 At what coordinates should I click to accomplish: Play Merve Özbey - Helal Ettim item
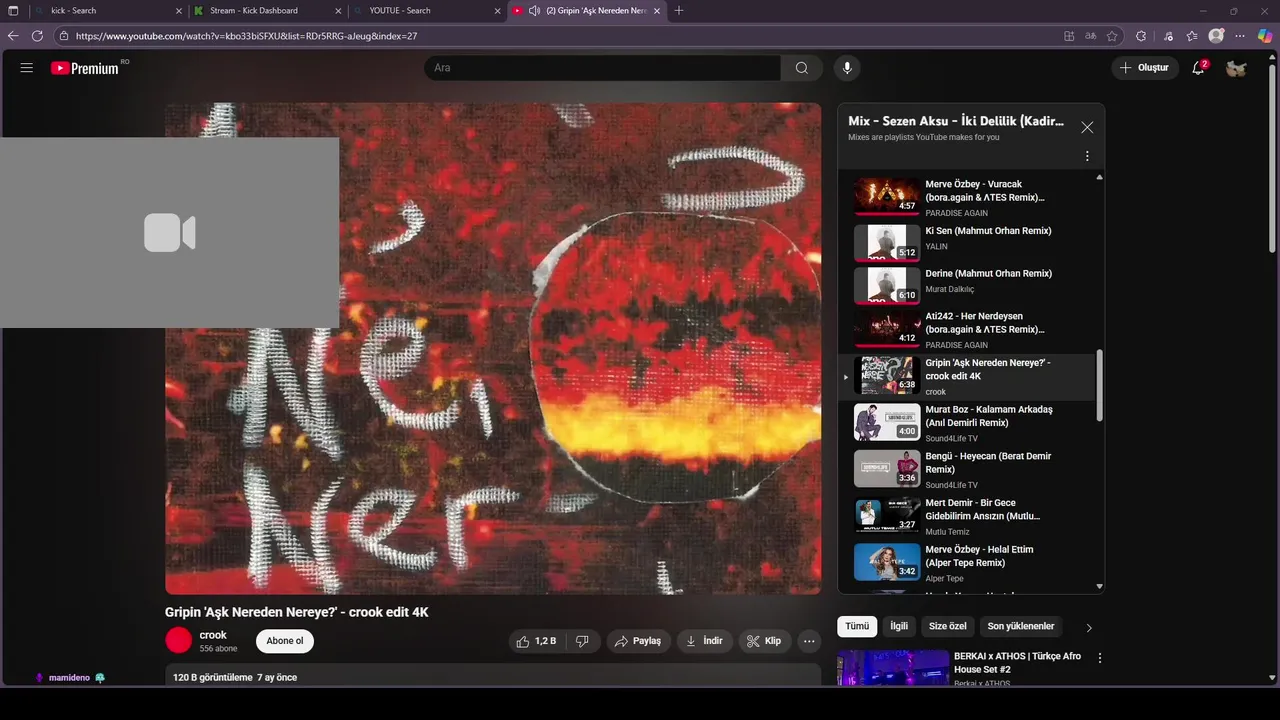point(968,562)
